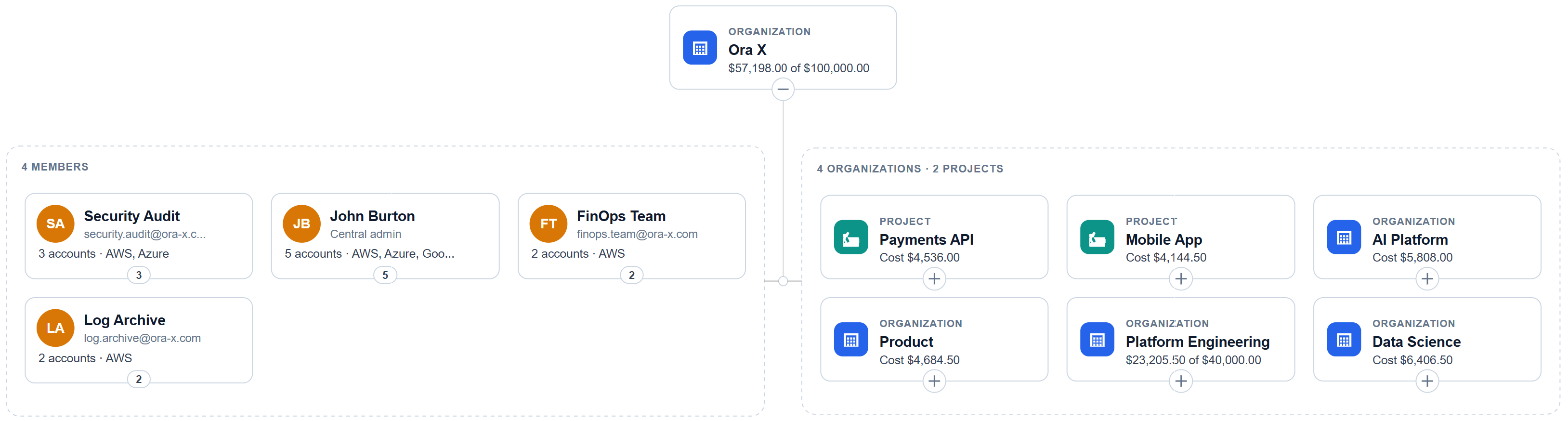Click the Platform Engineering title
Image resolution: width=1568 pixels, height=421 pixels.
(1197, 342)
